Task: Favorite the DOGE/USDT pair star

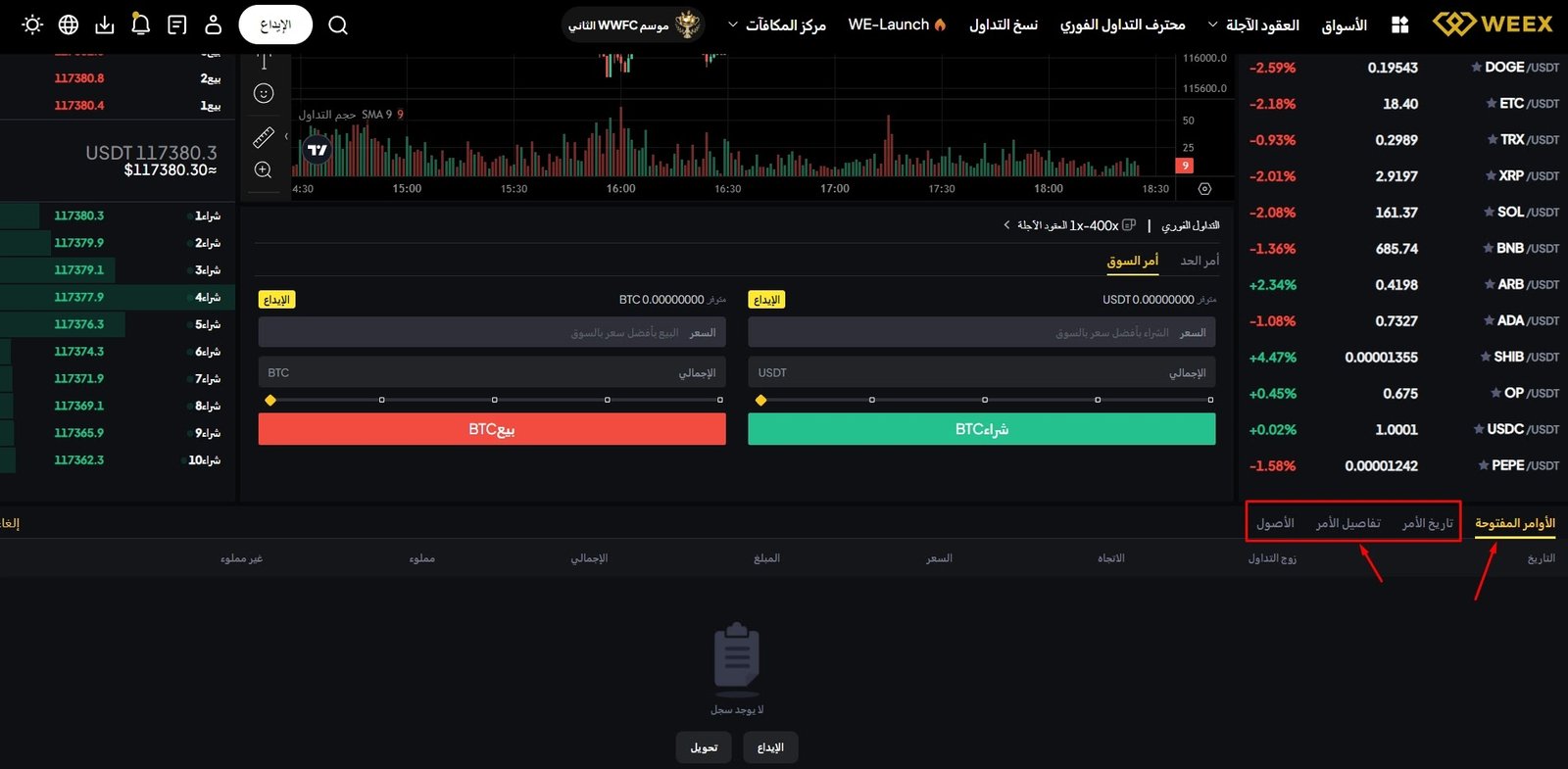Action: tap(1476, 68)
